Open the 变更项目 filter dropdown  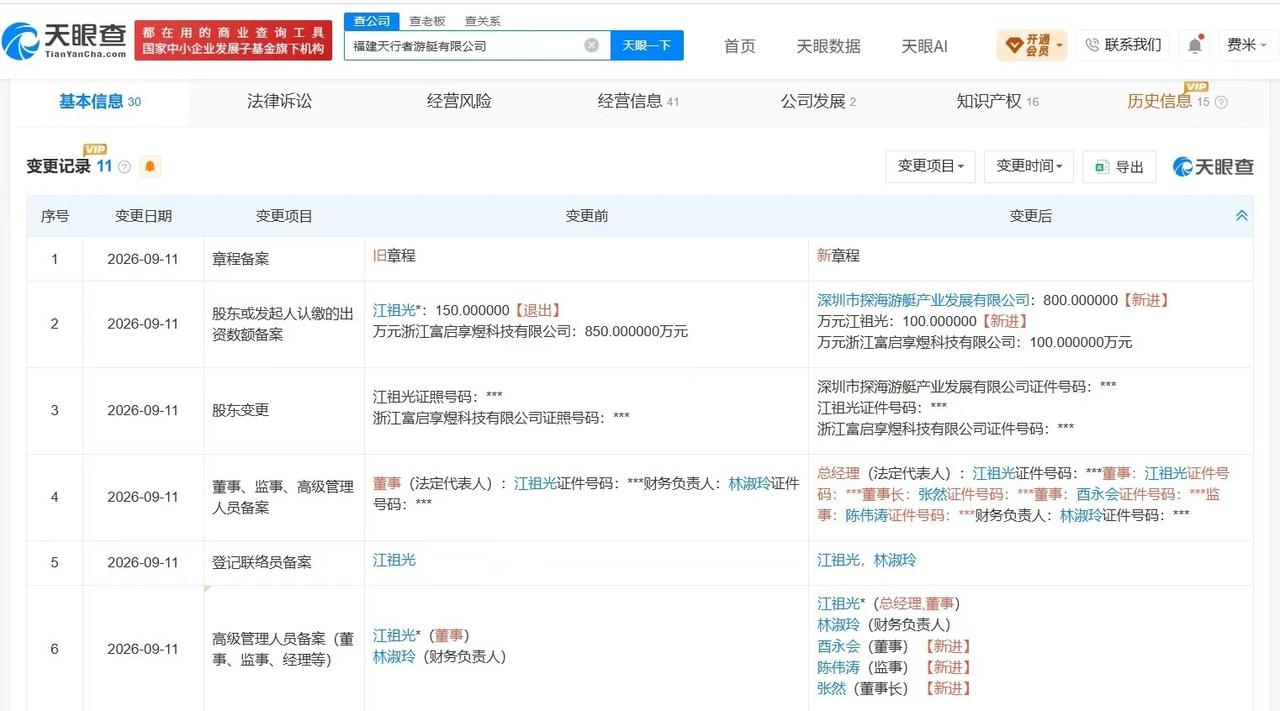tap(930, 166)
